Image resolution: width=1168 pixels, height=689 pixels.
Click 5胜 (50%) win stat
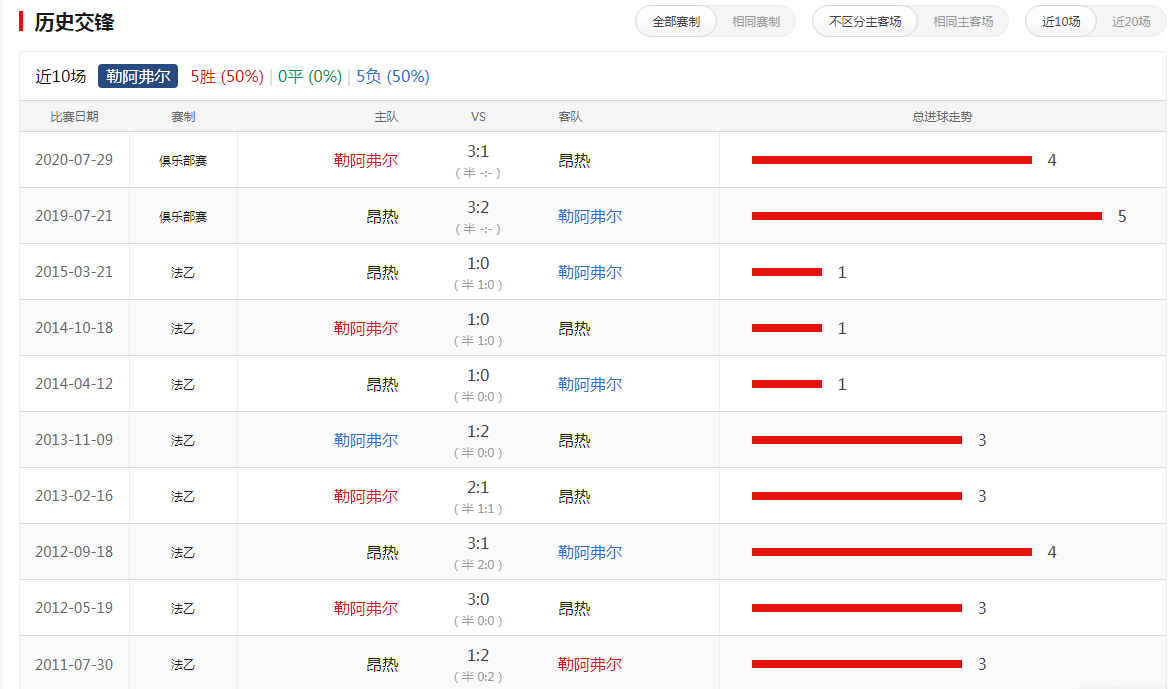pos(226,77)
